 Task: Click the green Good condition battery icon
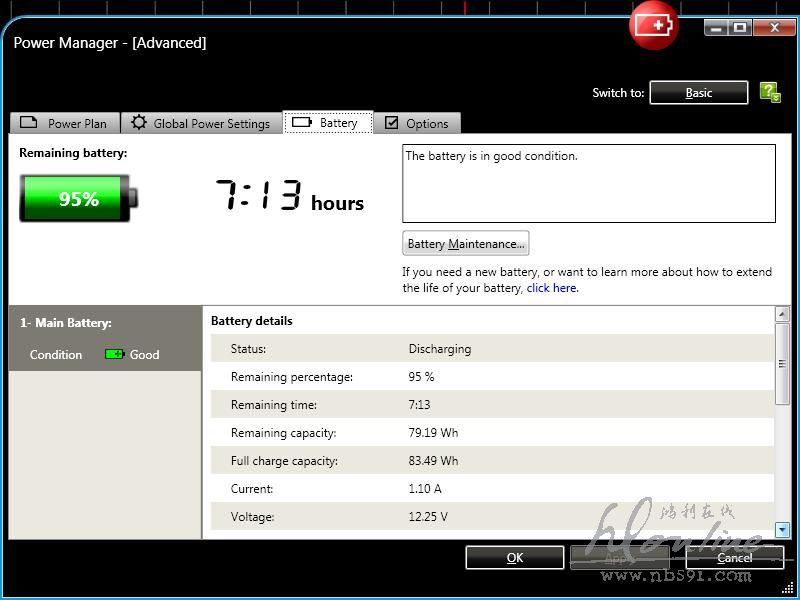[115, 354]
